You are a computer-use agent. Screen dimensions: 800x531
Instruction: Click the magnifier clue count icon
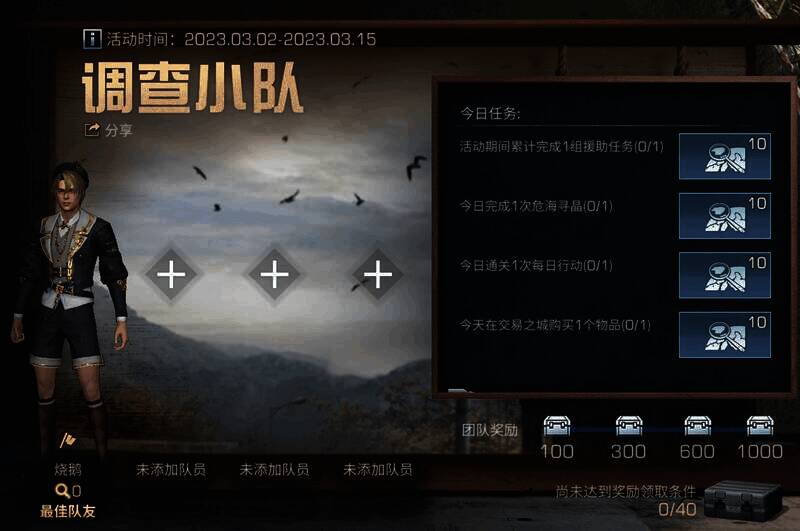[62, 491]
